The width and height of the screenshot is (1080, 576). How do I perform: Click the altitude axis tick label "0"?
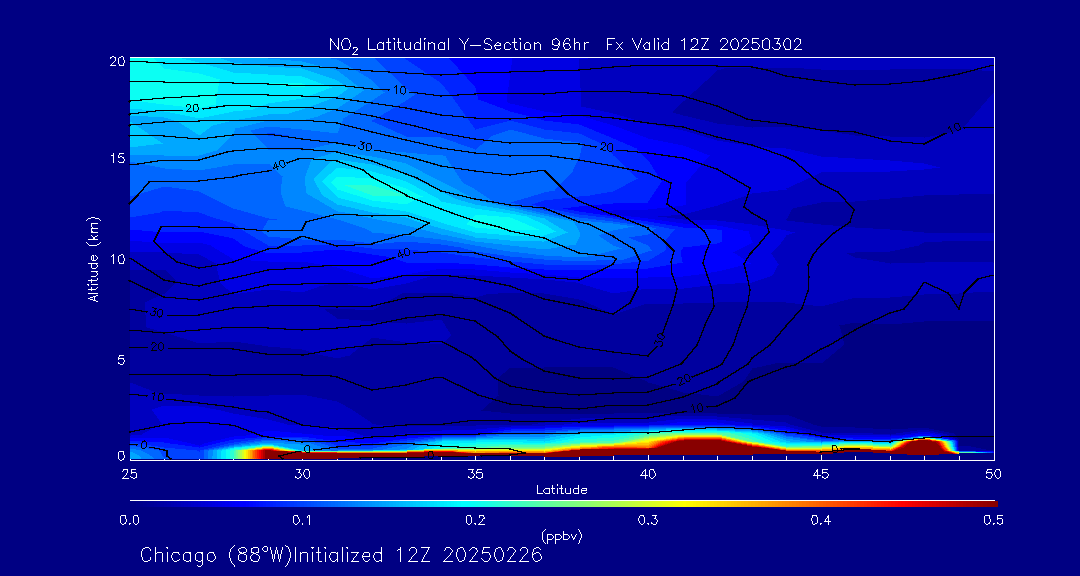point(121,455)
